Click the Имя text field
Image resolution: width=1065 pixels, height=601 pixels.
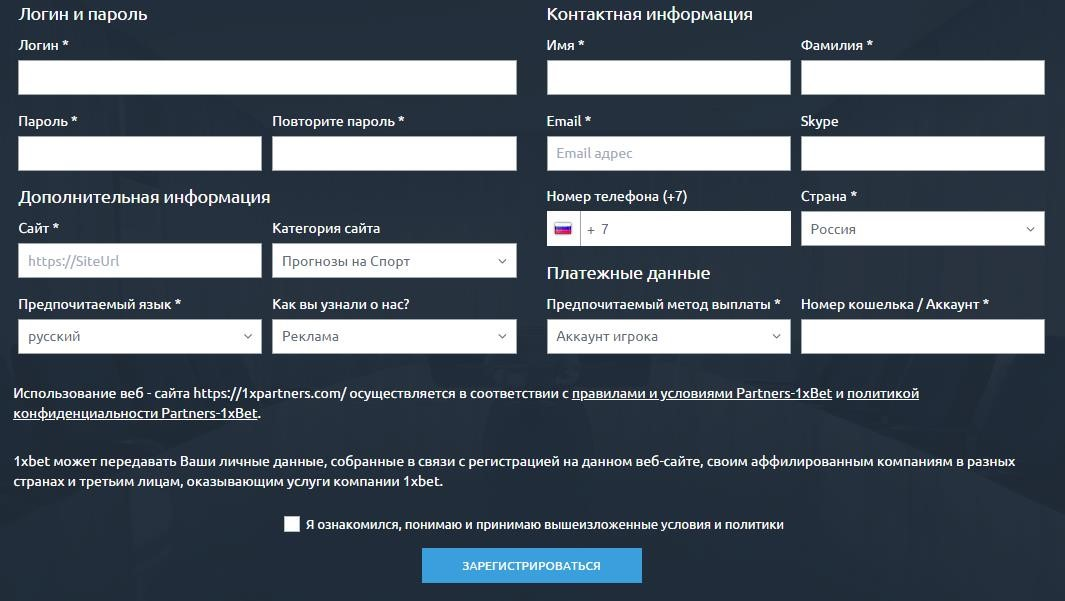tap(668, 77)
